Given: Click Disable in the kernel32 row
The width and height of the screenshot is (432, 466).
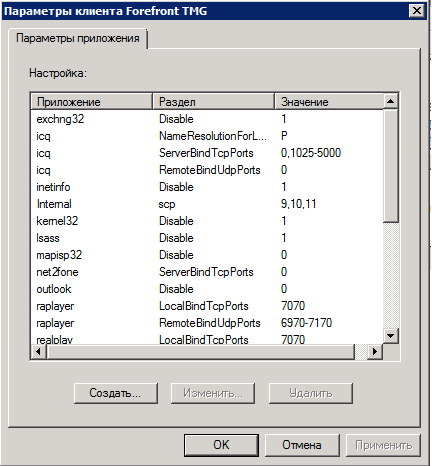Looking at the screenshot, I should pos(176,221).
